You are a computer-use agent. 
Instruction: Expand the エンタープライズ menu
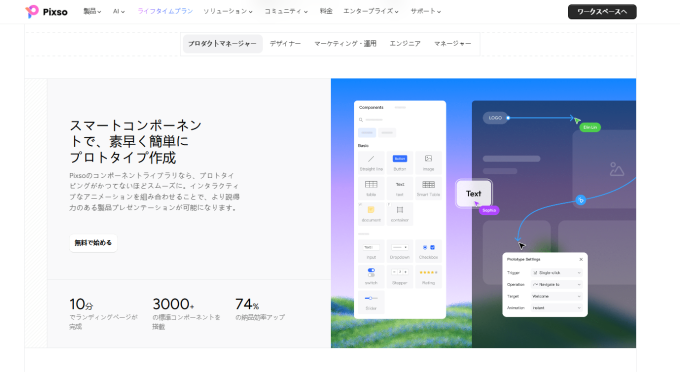[371, 11]
